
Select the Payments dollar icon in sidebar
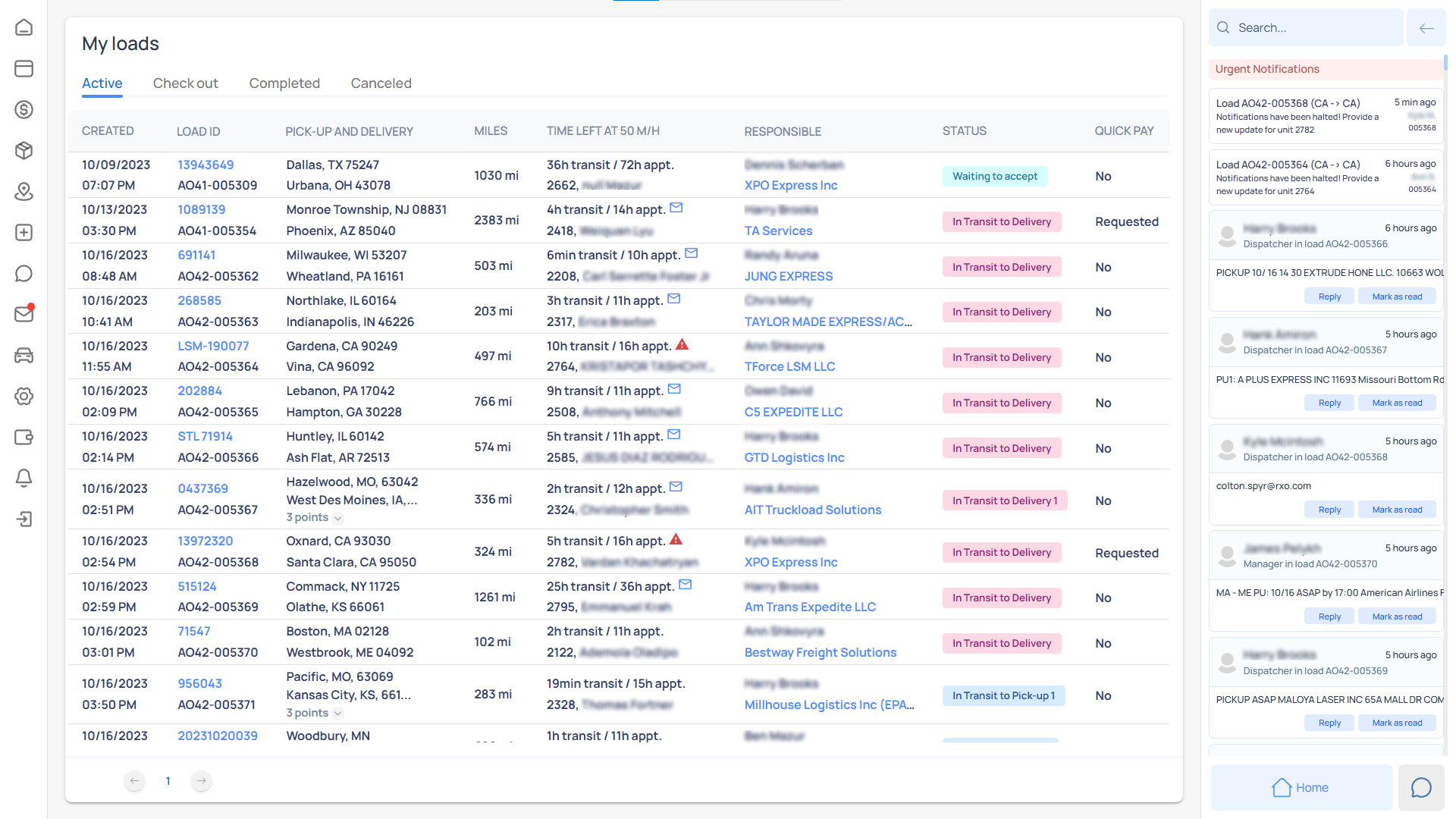click(24, 109)
